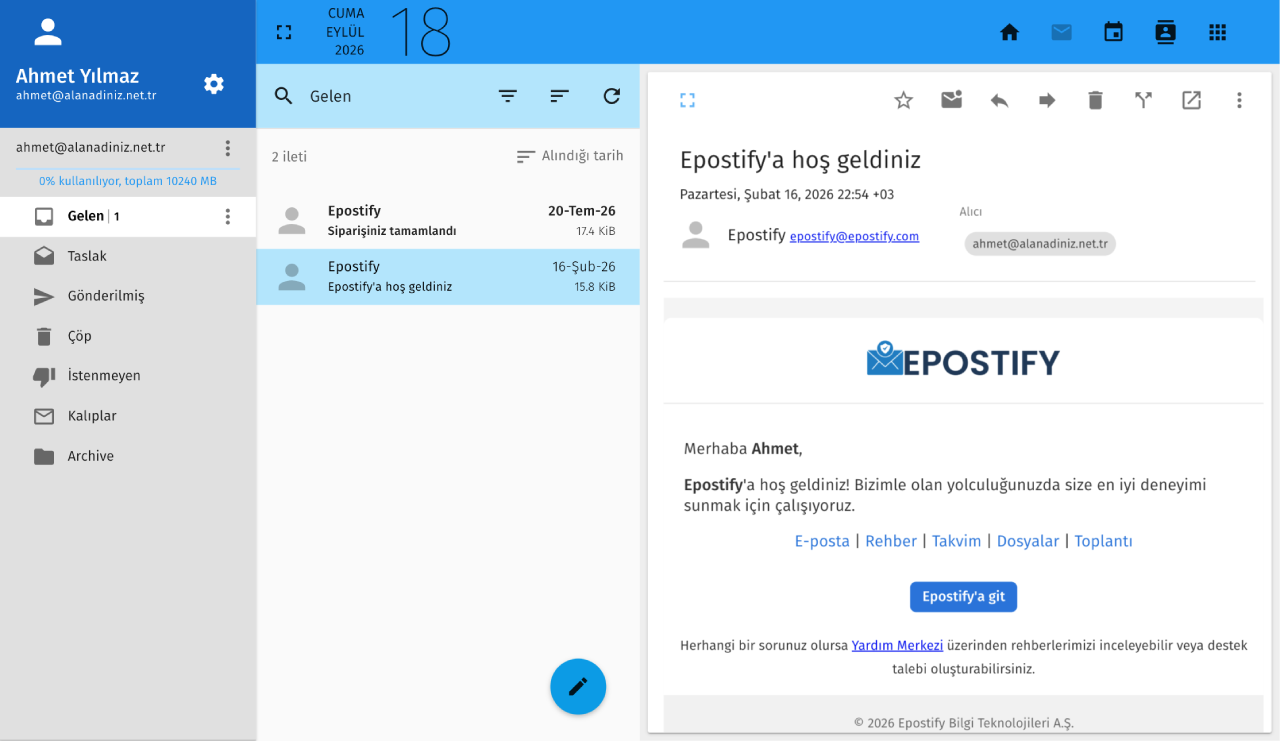The image size is (1280, 741).
Task: Follow the Toplantı link in email
Action: pyautogui.click(x=1104, y=541)
